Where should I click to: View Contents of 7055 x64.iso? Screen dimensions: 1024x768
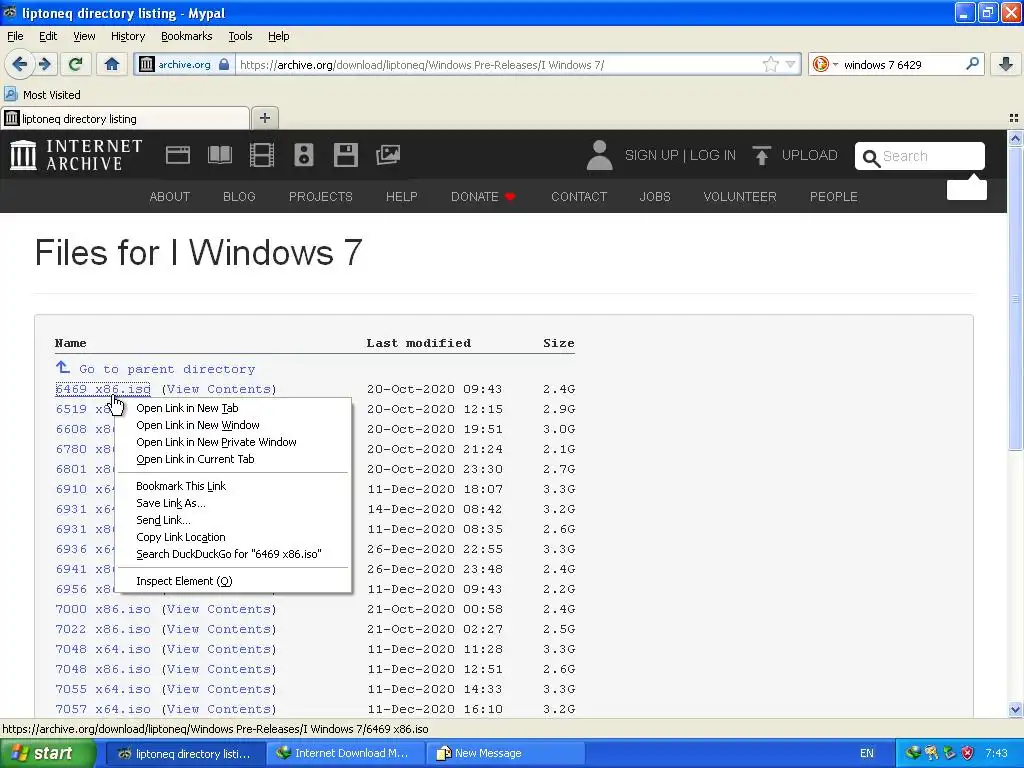(219, 690)
